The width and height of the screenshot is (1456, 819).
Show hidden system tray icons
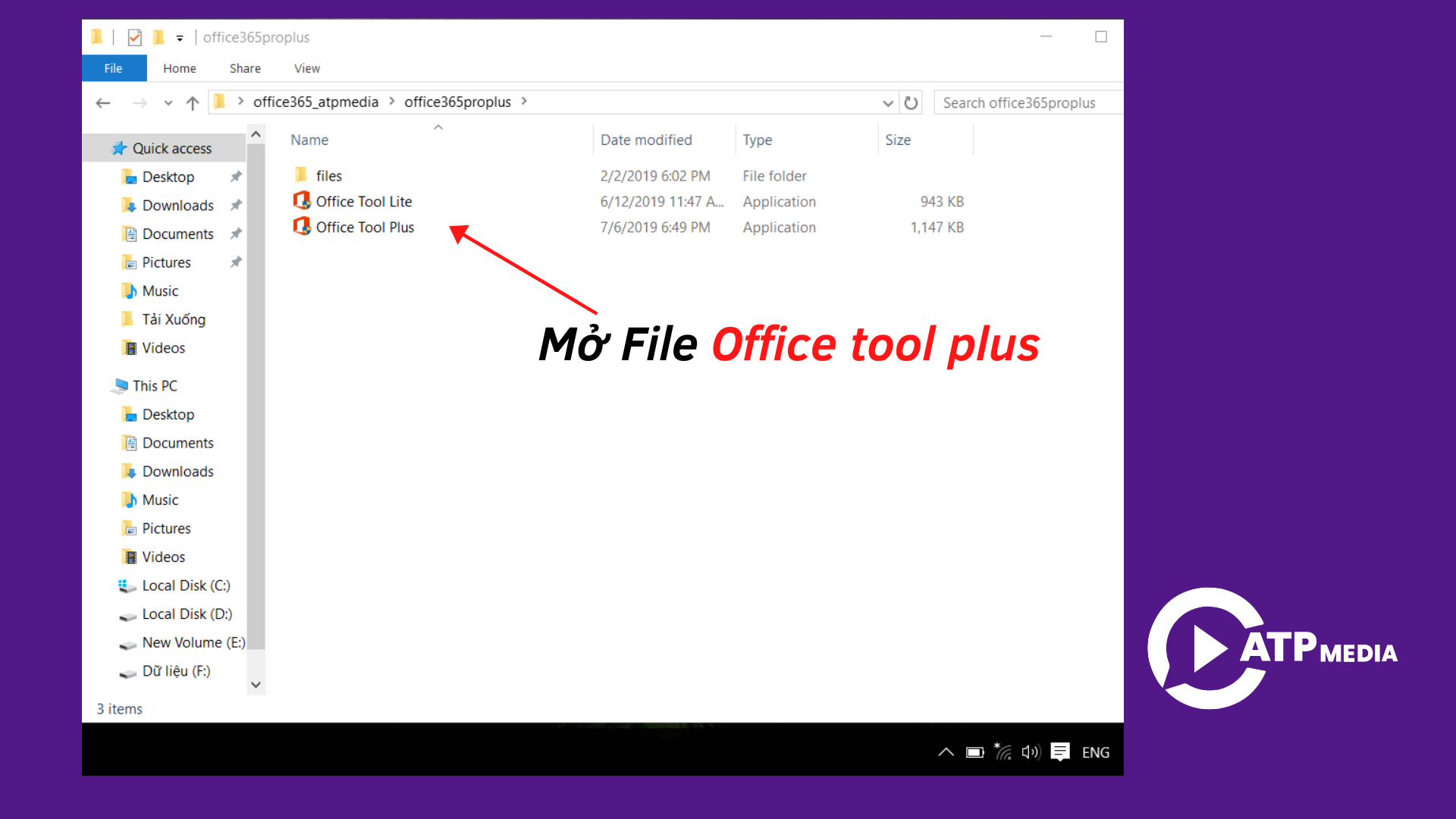click(x=946, y=752)
